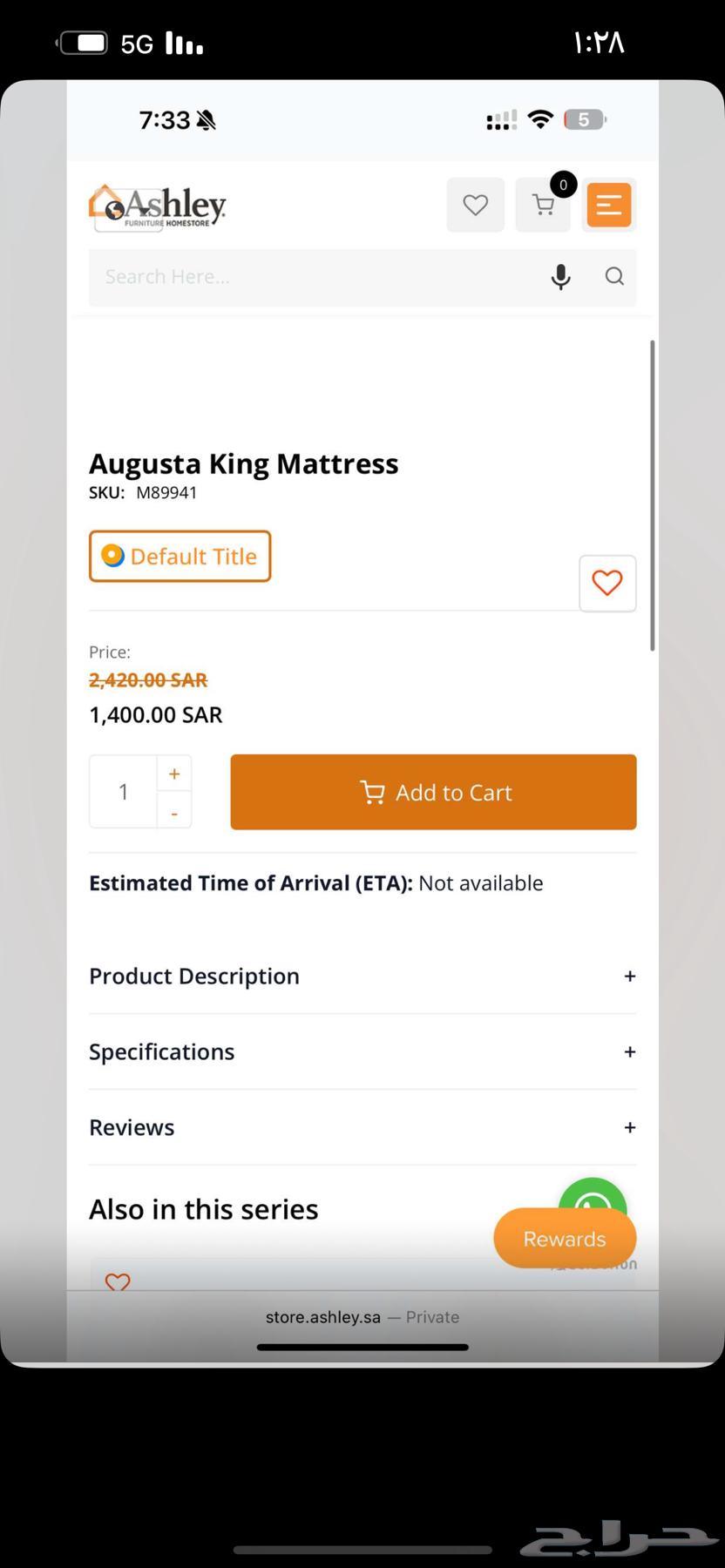This screenshot has height=1568, width=725.
Task: Select the Default Title radio option
Action: click(x=113, y=556)
